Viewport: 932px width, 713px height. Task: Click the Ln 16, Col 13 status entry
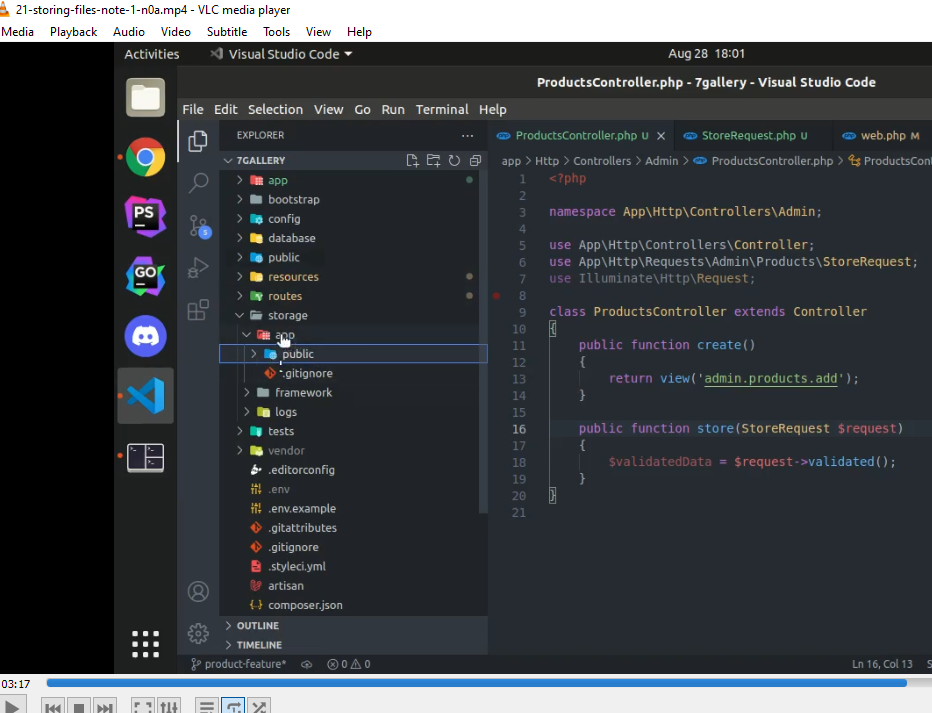pyautogui.click(x=882, y=664)
